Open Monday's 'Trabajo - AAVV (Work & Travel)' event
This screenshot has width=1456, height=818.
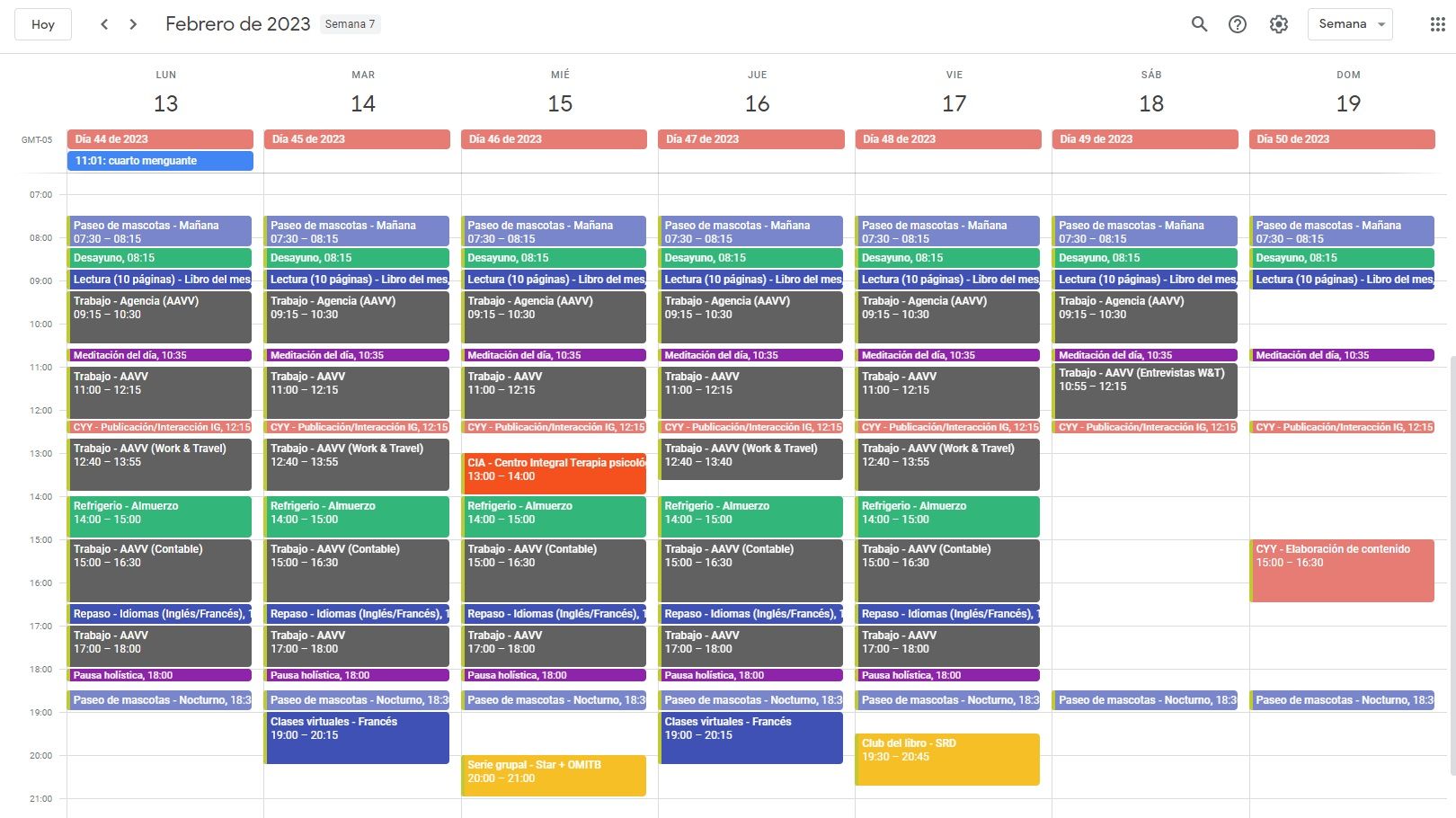(x=159, y=465)
